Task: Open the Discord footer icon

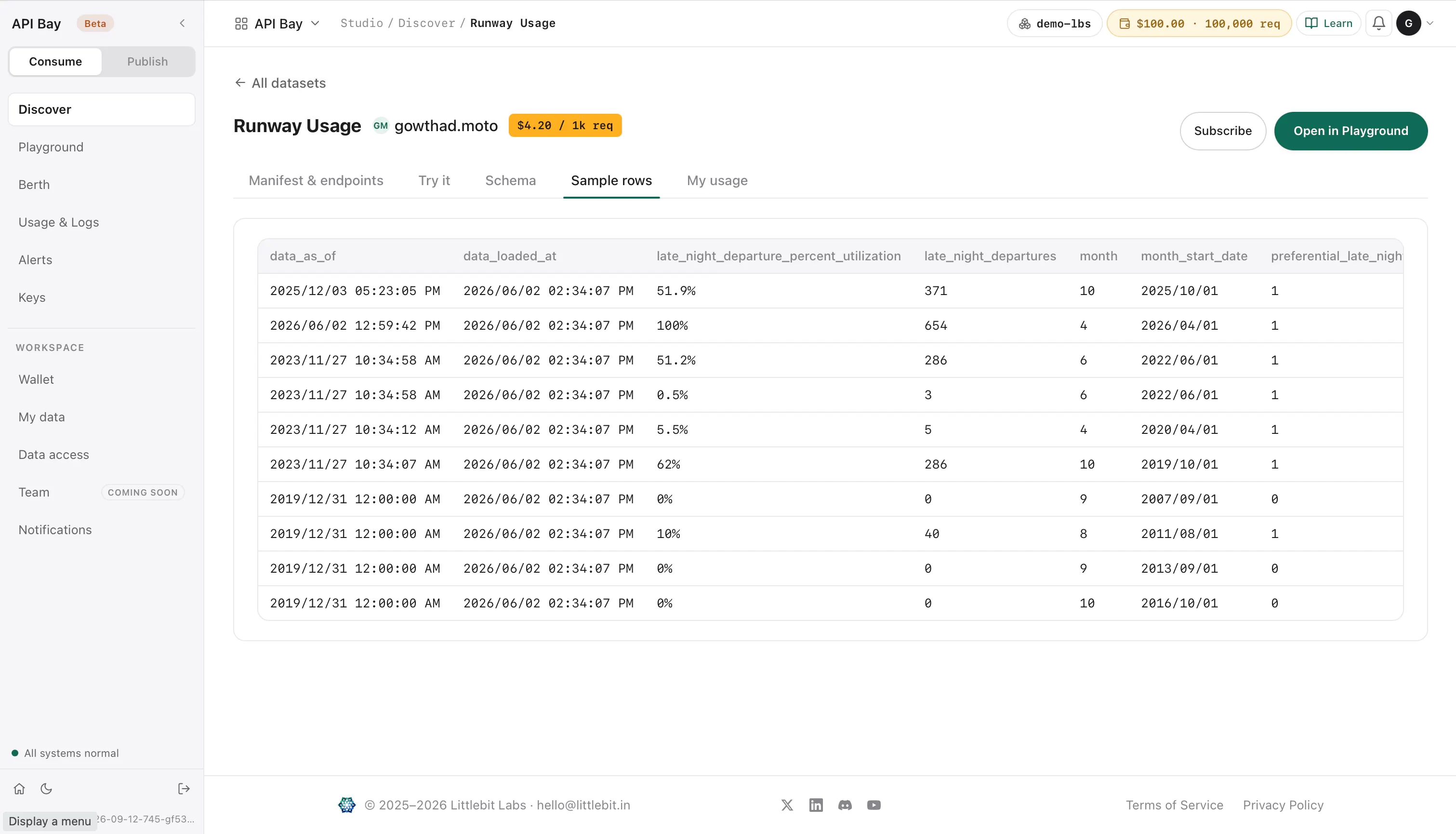Action: [x=845, y=805]
